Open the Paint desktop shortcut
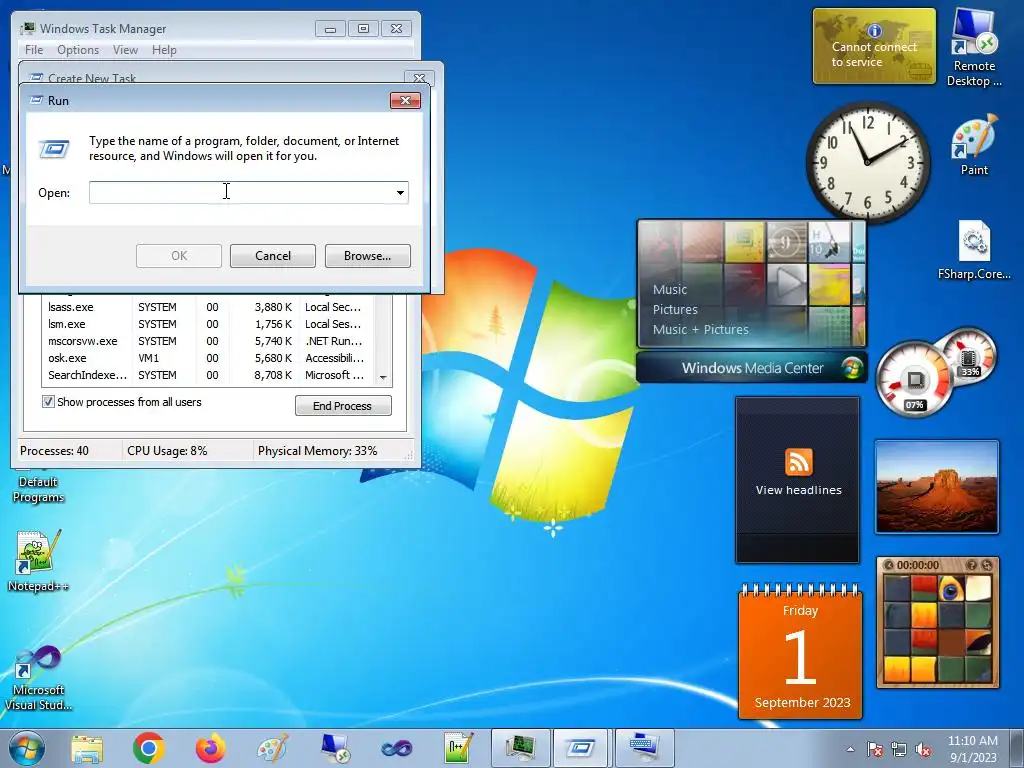The width and height of the screenshot is (1024, 768). tap(974, 145)
